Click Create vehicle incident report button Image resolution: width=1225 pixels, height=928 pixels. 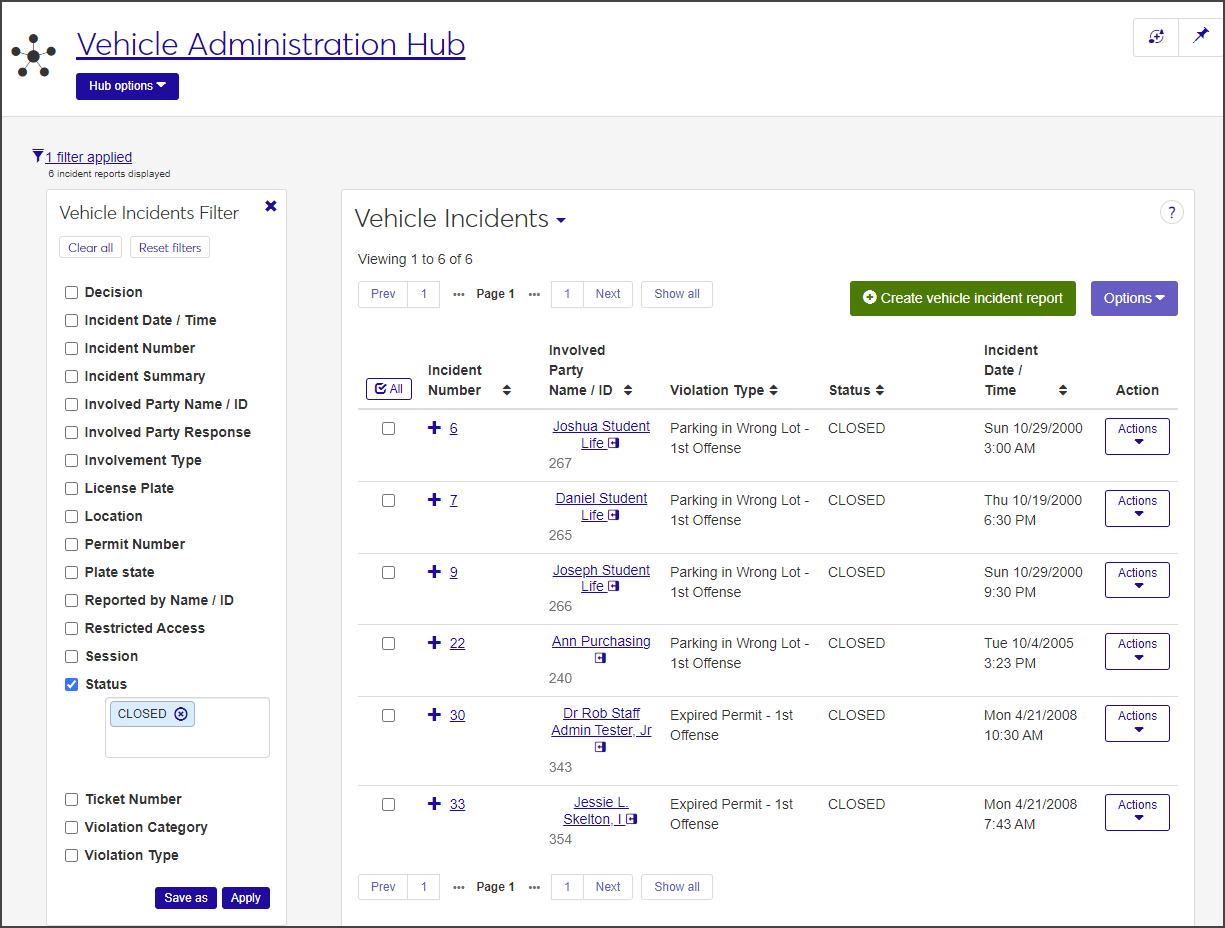(x=962, y=298)
